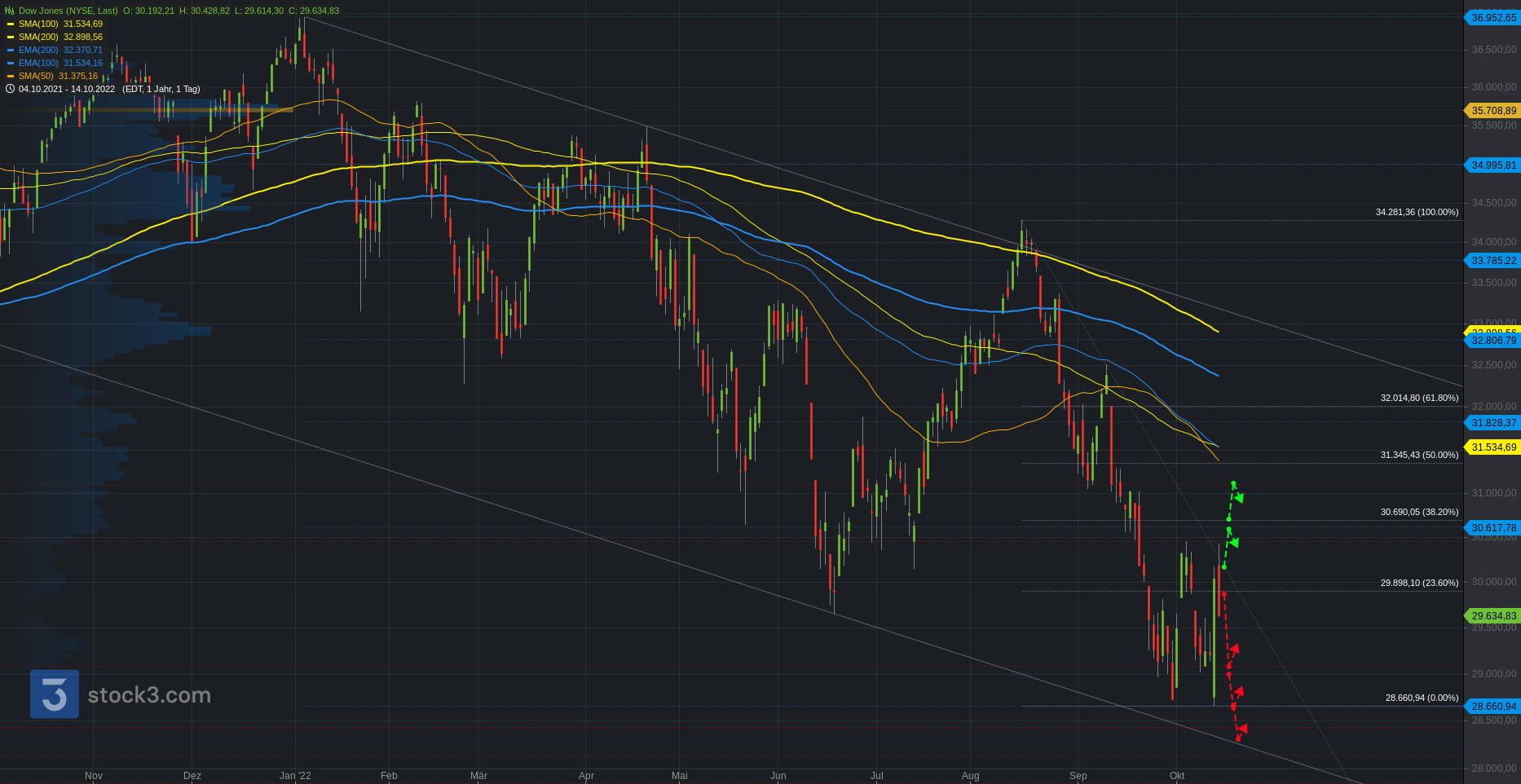Click the blue price tag 36.952,65
The image size is (1521, 784).
tap(1493, 18)
